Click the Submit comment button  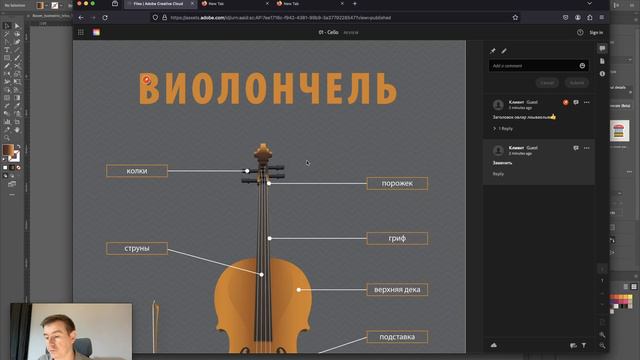(x=577, y=82)
